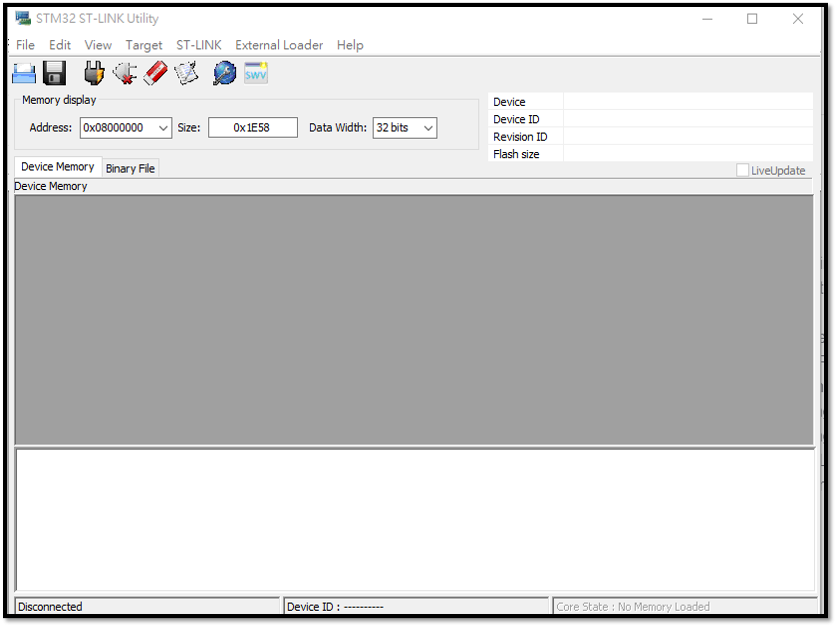Click the Device info row label
The width and height of the screenshot is (837, 627).
click(509, 102)
